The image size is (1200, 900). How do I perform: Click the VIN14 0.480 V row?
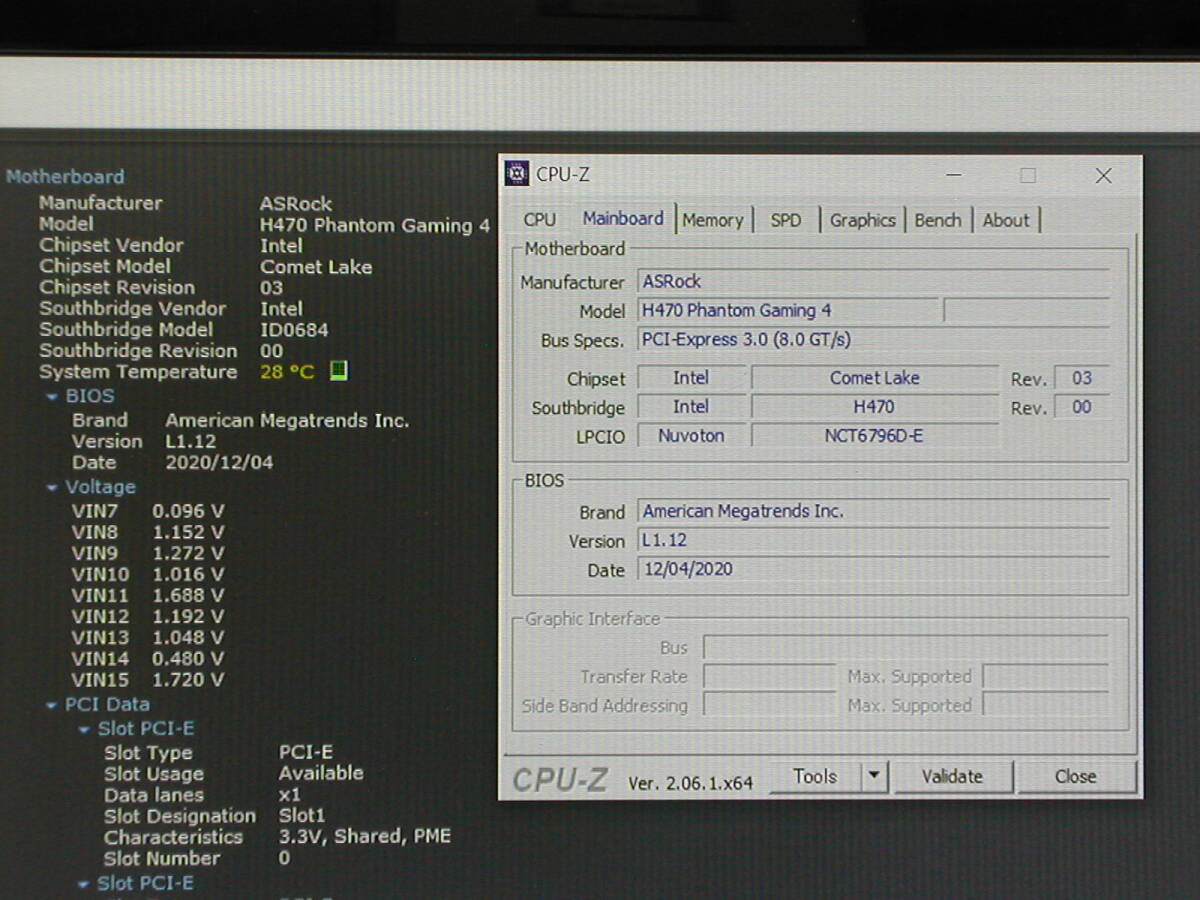click(147, 659)
